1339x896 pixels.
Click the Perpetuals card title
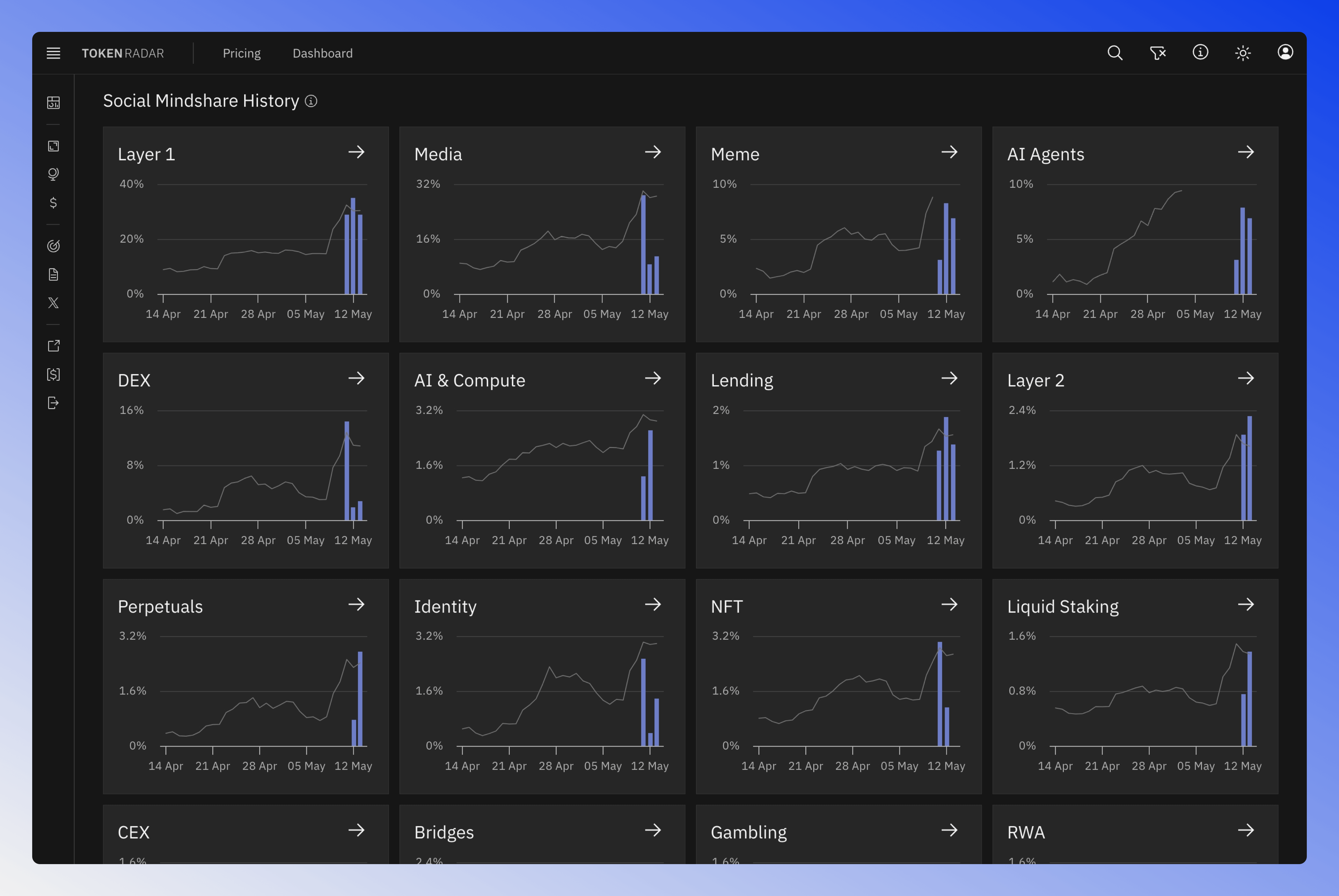click(160, 606)
